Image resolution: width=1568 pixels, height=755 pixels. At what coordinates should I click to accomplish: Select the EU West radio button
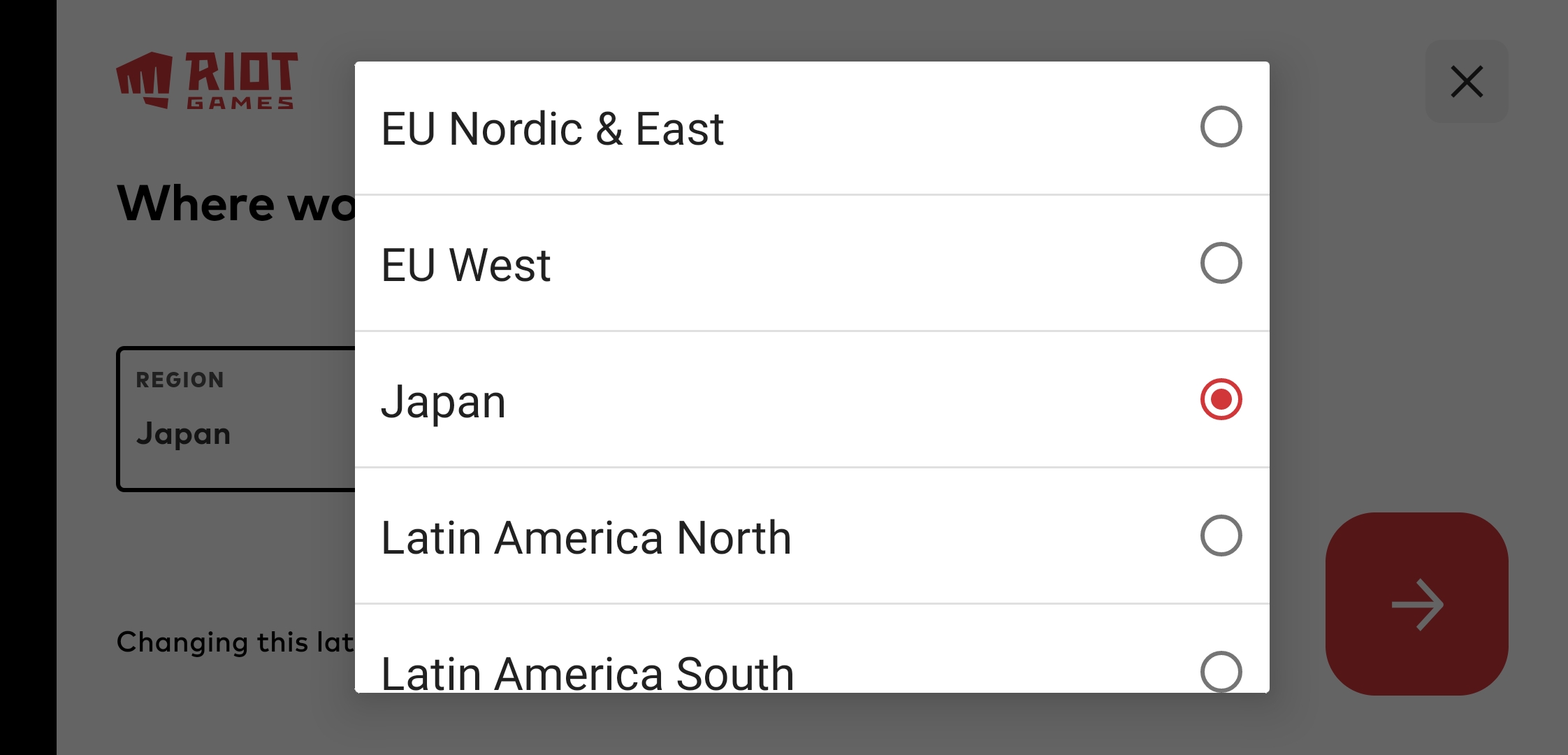pos(1221,264)
